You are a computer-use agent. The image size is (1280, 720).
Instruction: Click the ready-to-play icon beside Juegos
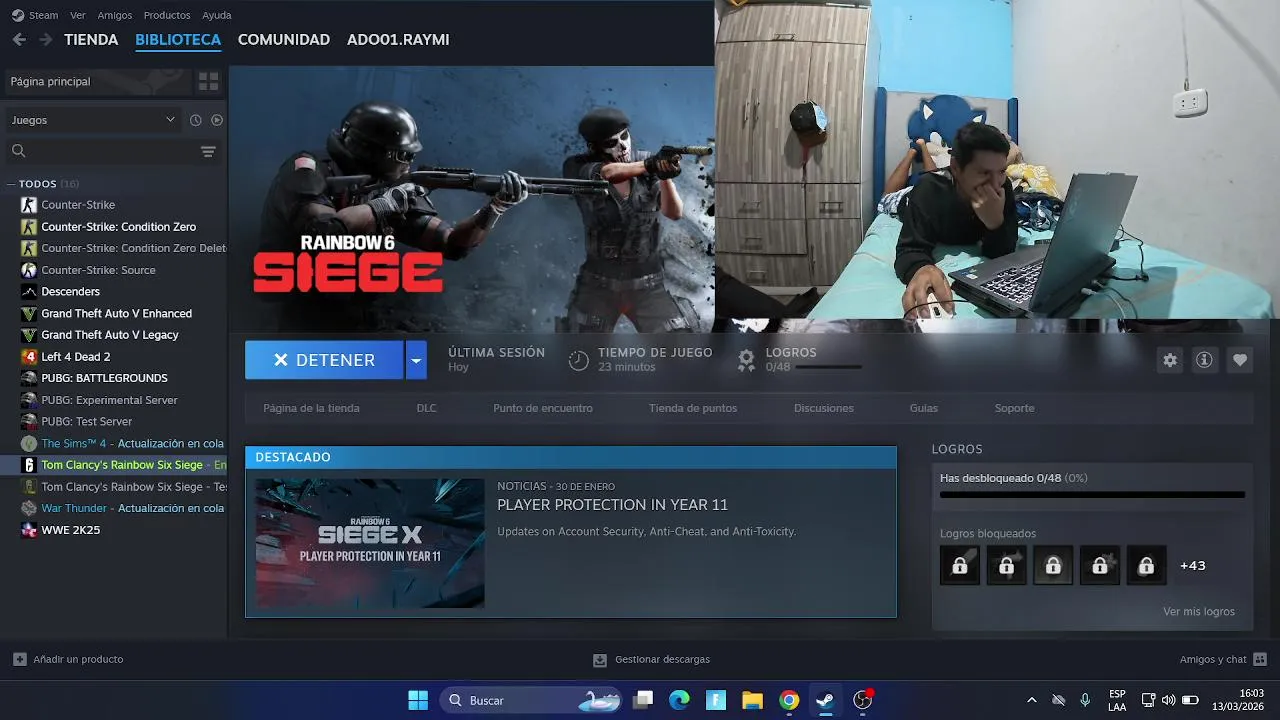tap(217, 120)
